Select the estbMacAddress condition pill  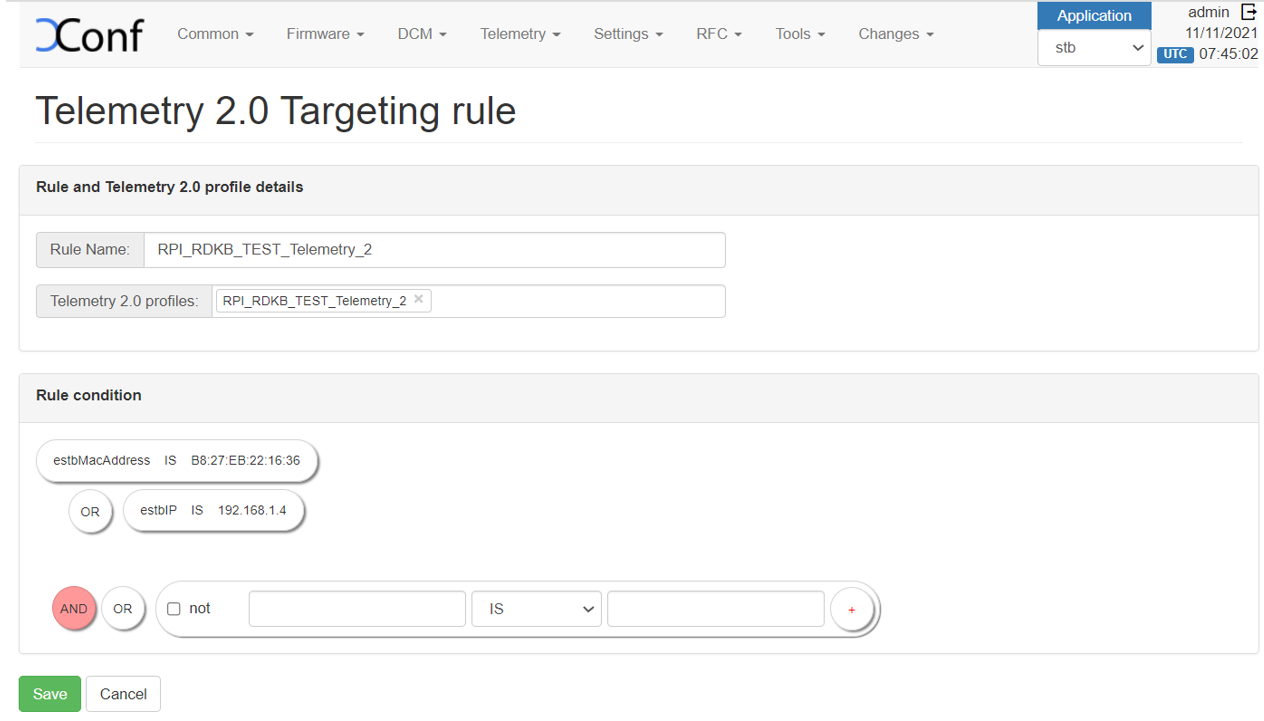[177, 461]
